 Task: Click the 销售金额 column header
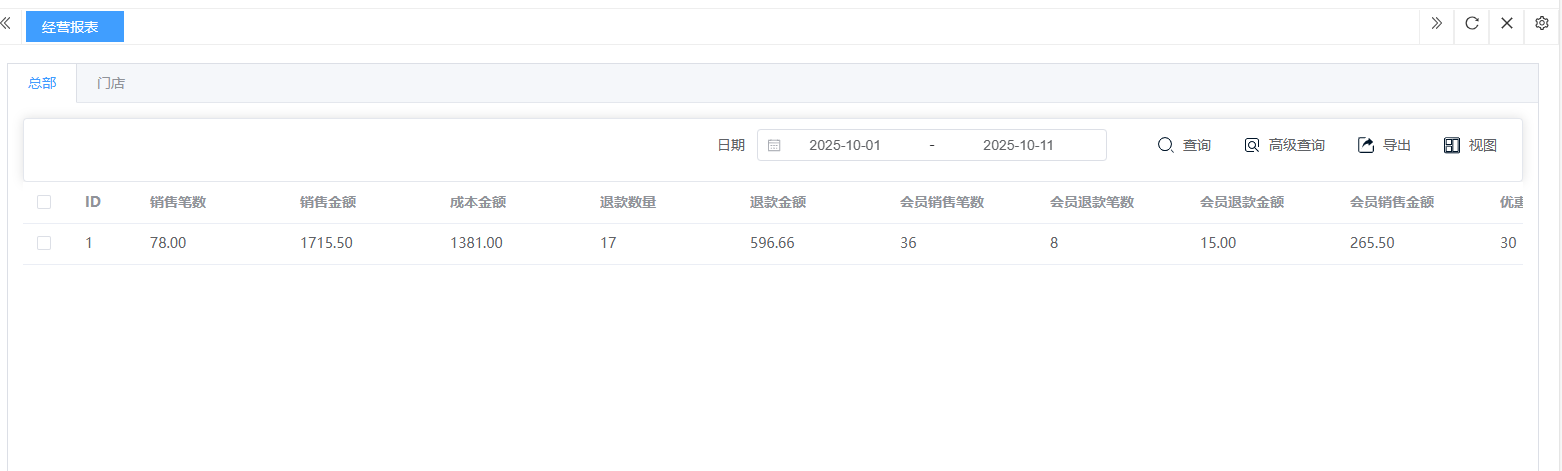point(328,202)
